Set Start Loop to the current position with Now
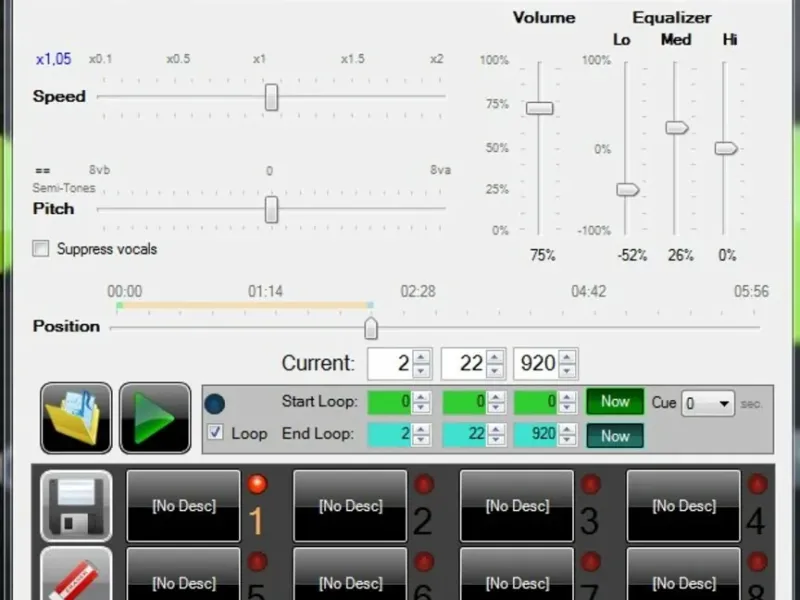The width and height of the screenshot is (800, 600). [615, 402]
